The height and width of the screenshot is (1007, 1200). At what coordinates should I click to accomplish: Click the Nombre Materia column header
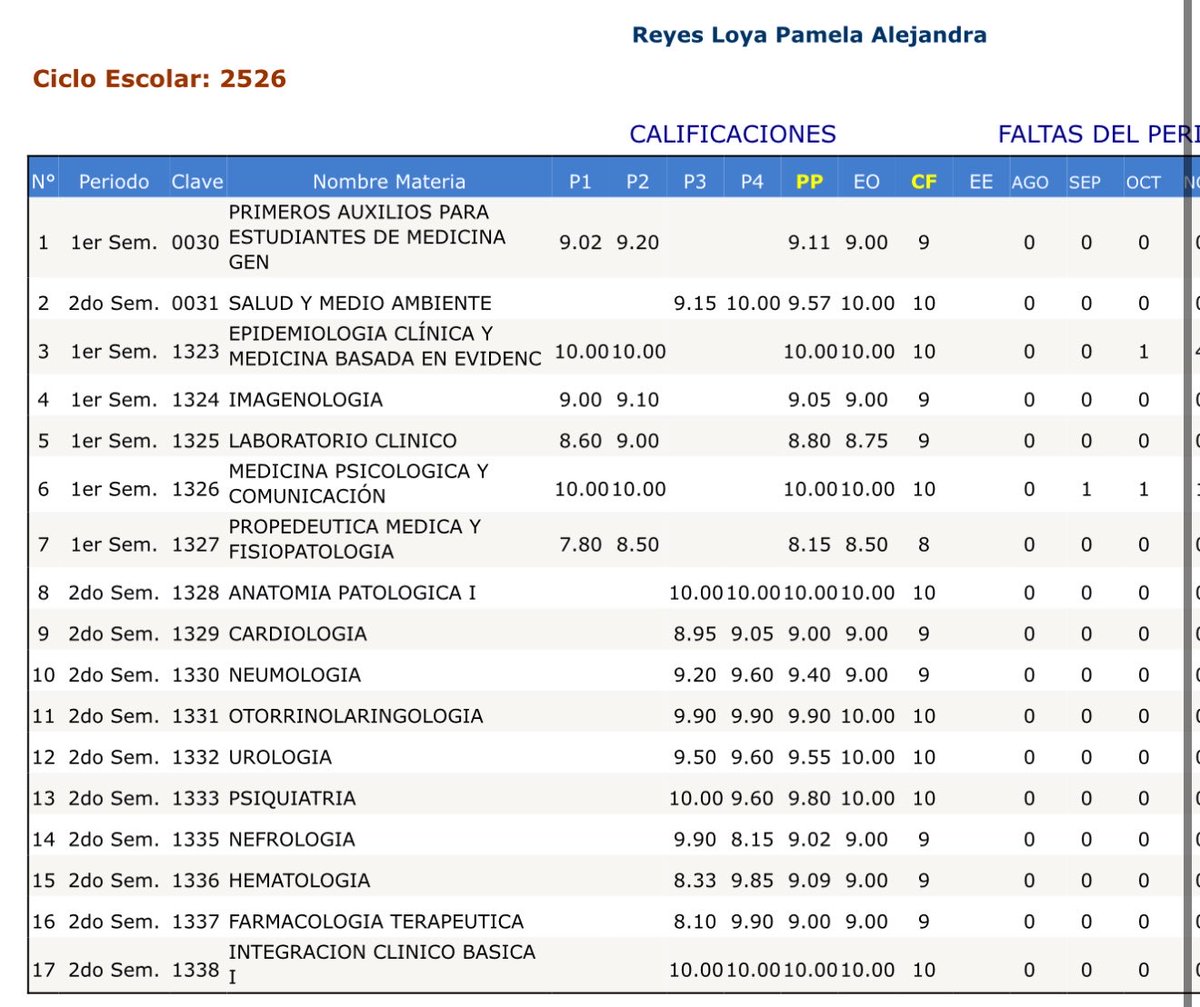389,182
